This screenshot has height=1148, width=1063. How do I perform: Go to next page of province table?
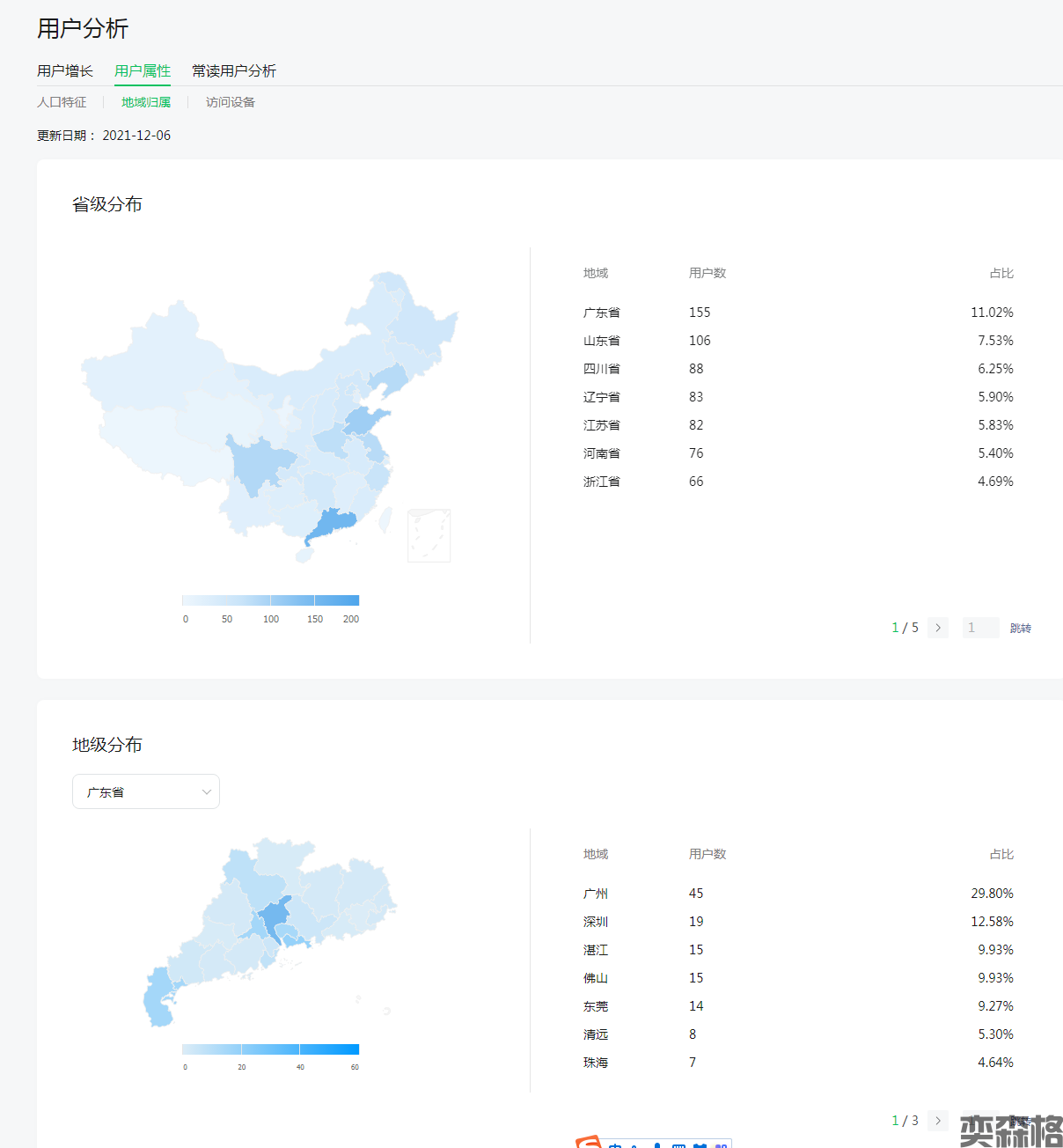(x=938, y=628)
